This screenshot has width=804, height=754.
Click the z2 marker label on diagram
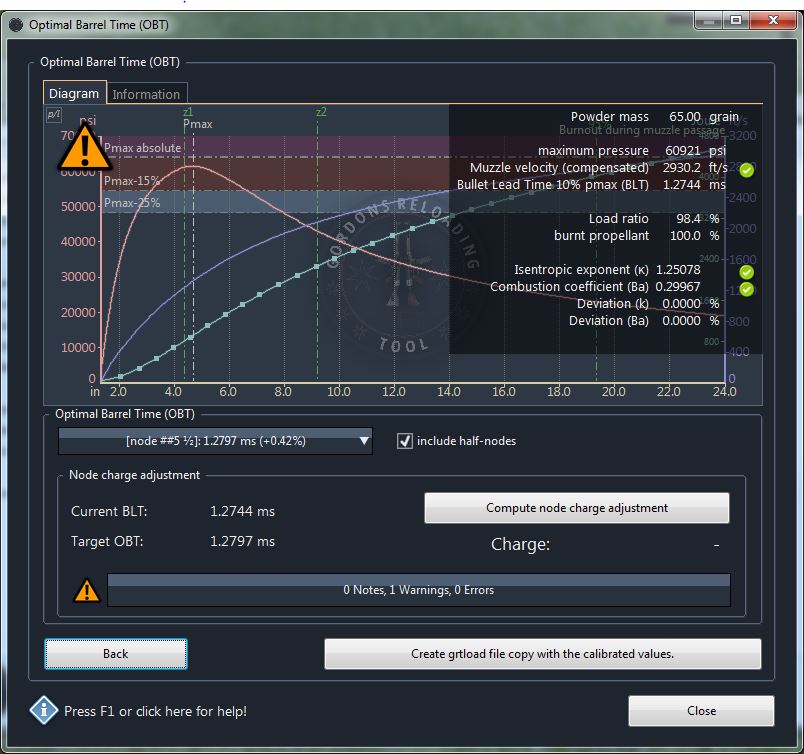(321, 112)
